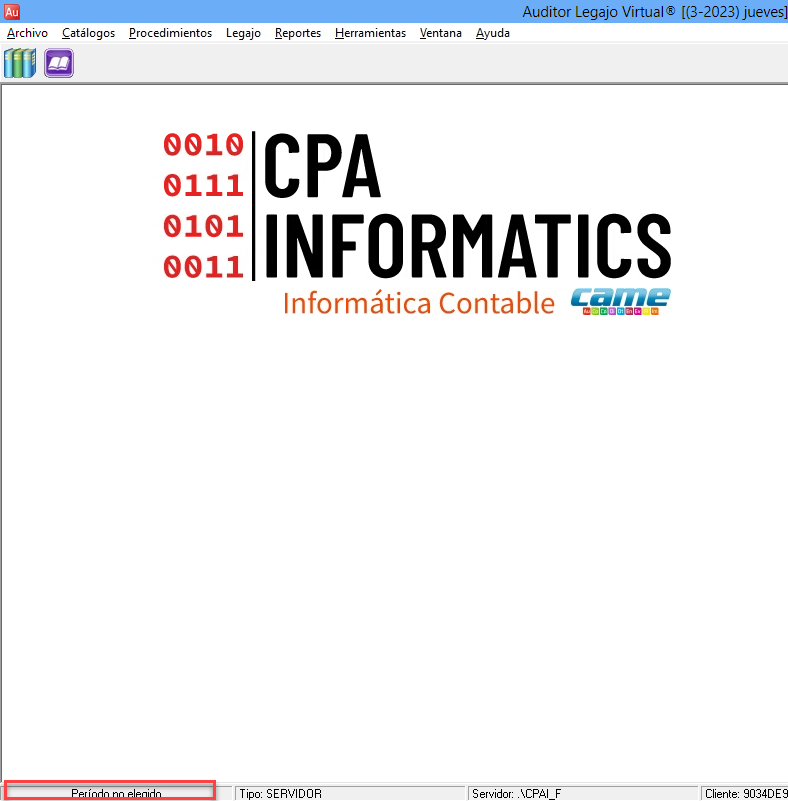Open the Procedimientos menu

coord(170,33)
